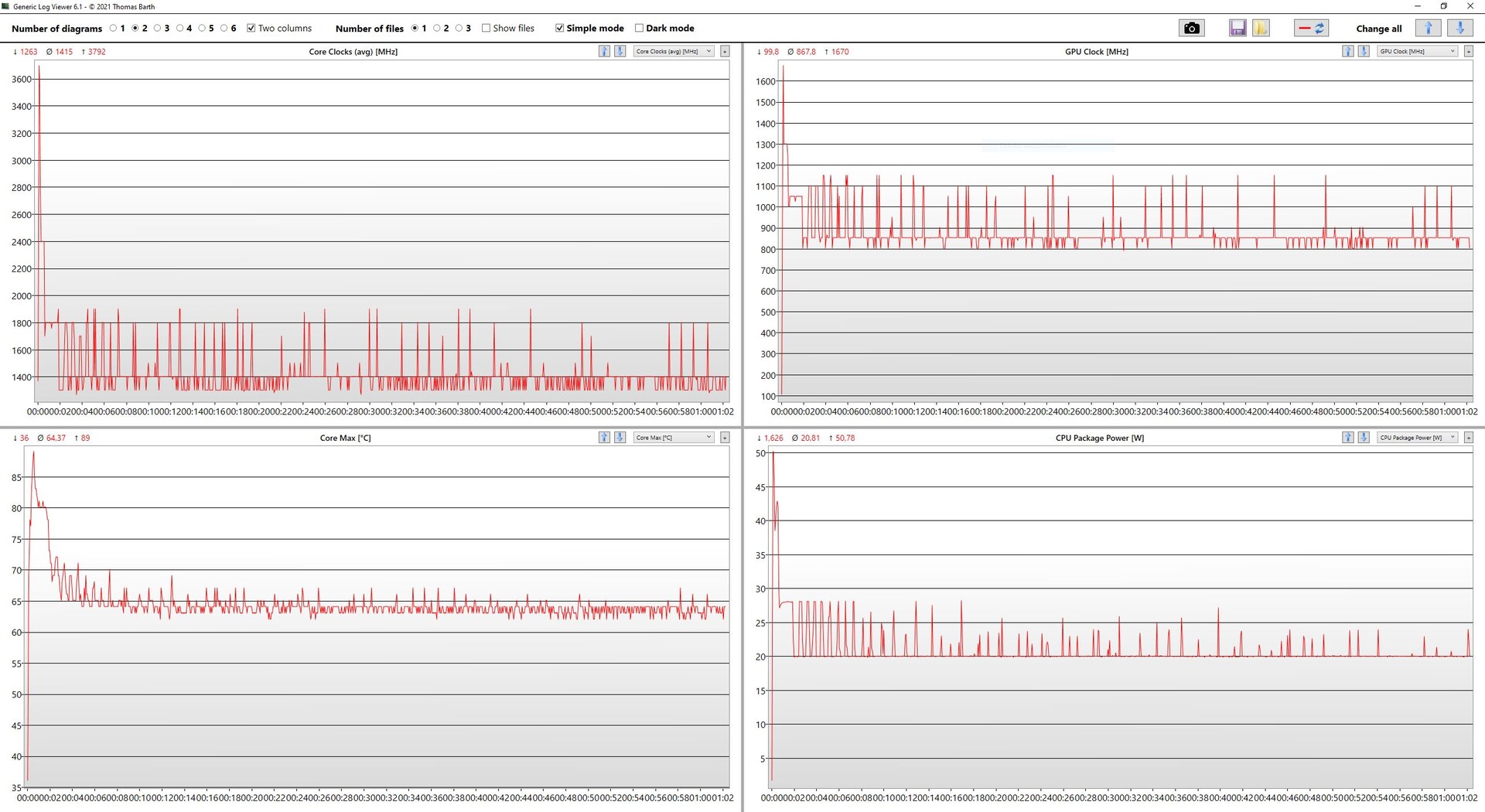Click the yellow folder open icon
Viewport: 1485px width, 812px height.
(1261, 29)
